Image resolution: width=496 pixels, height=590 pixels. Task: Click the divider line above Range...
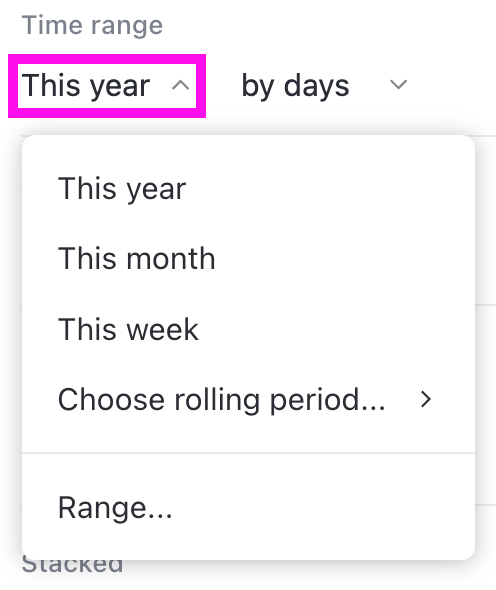coord(248,453)
